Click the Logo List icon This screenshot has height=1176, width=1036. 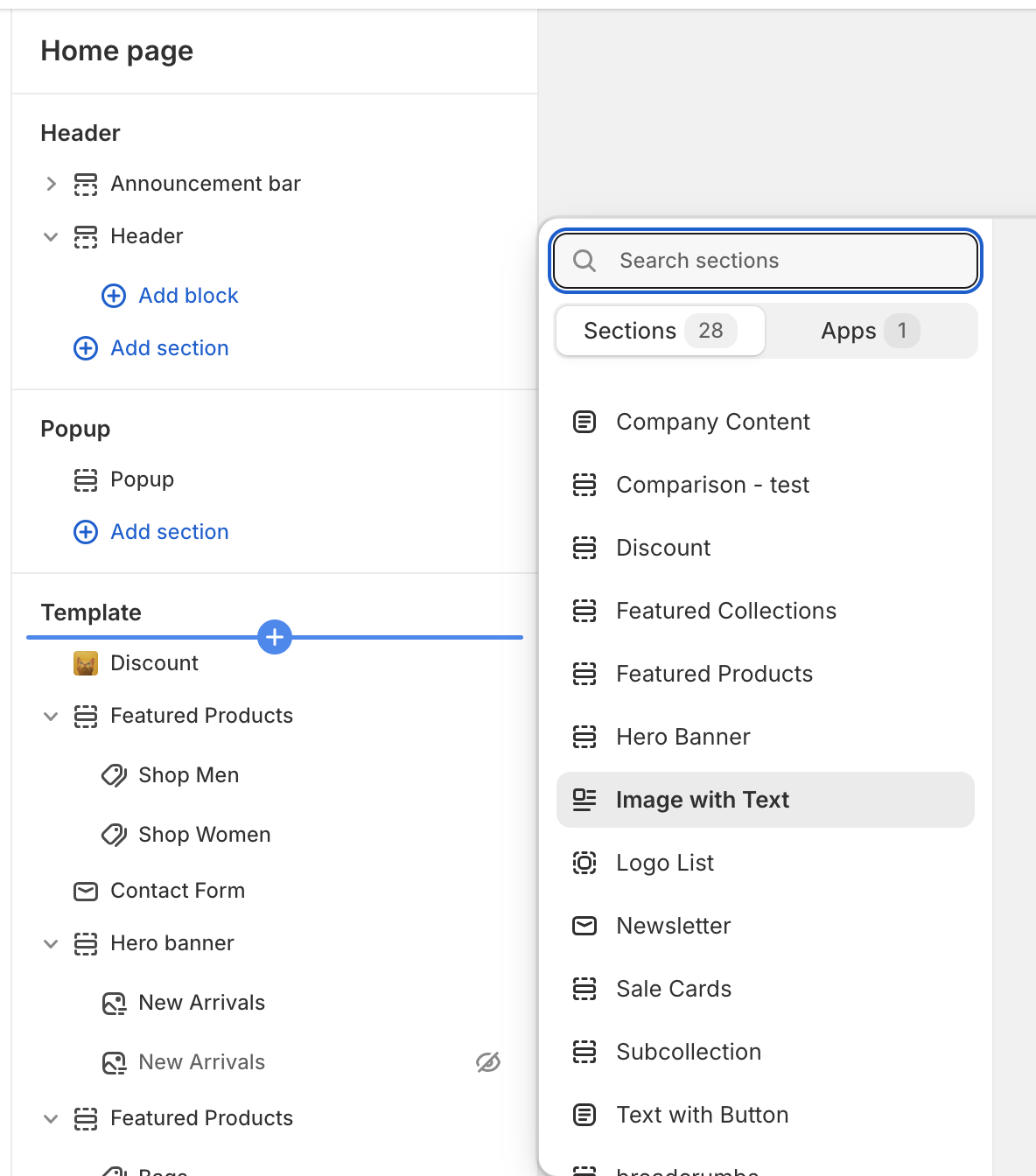point(584,863)
